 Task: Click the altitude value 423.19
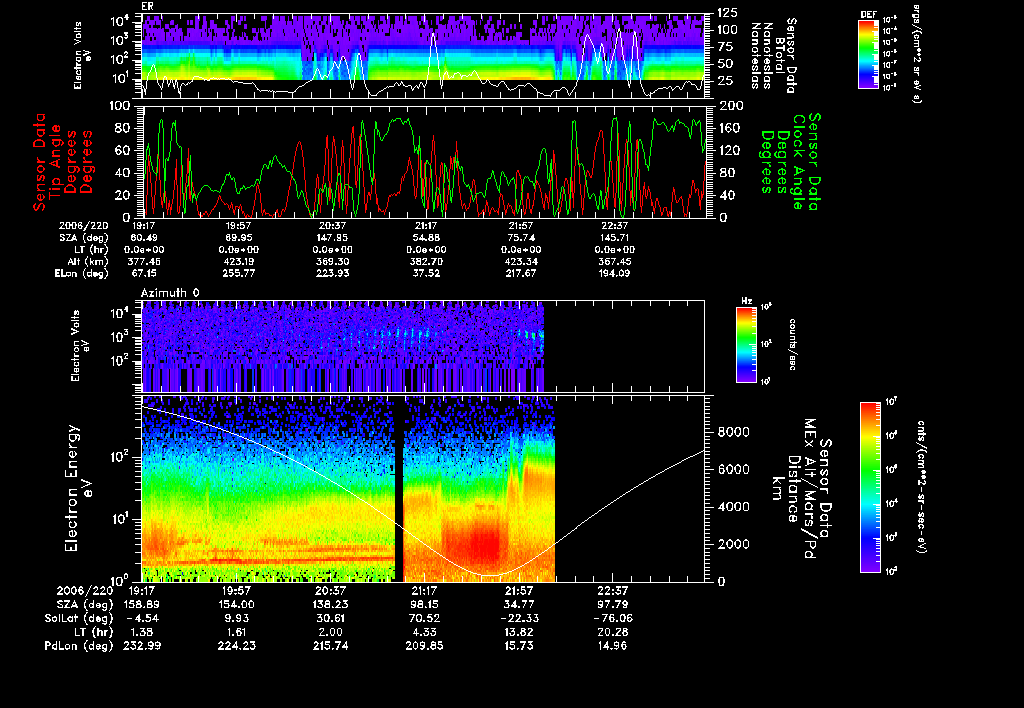(238, 262)
